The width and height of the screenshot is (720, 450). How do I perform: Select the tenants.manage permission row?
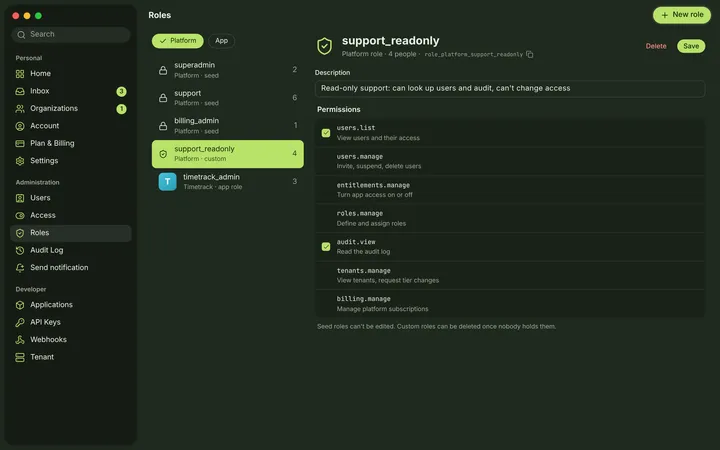[x=510, y=275]
